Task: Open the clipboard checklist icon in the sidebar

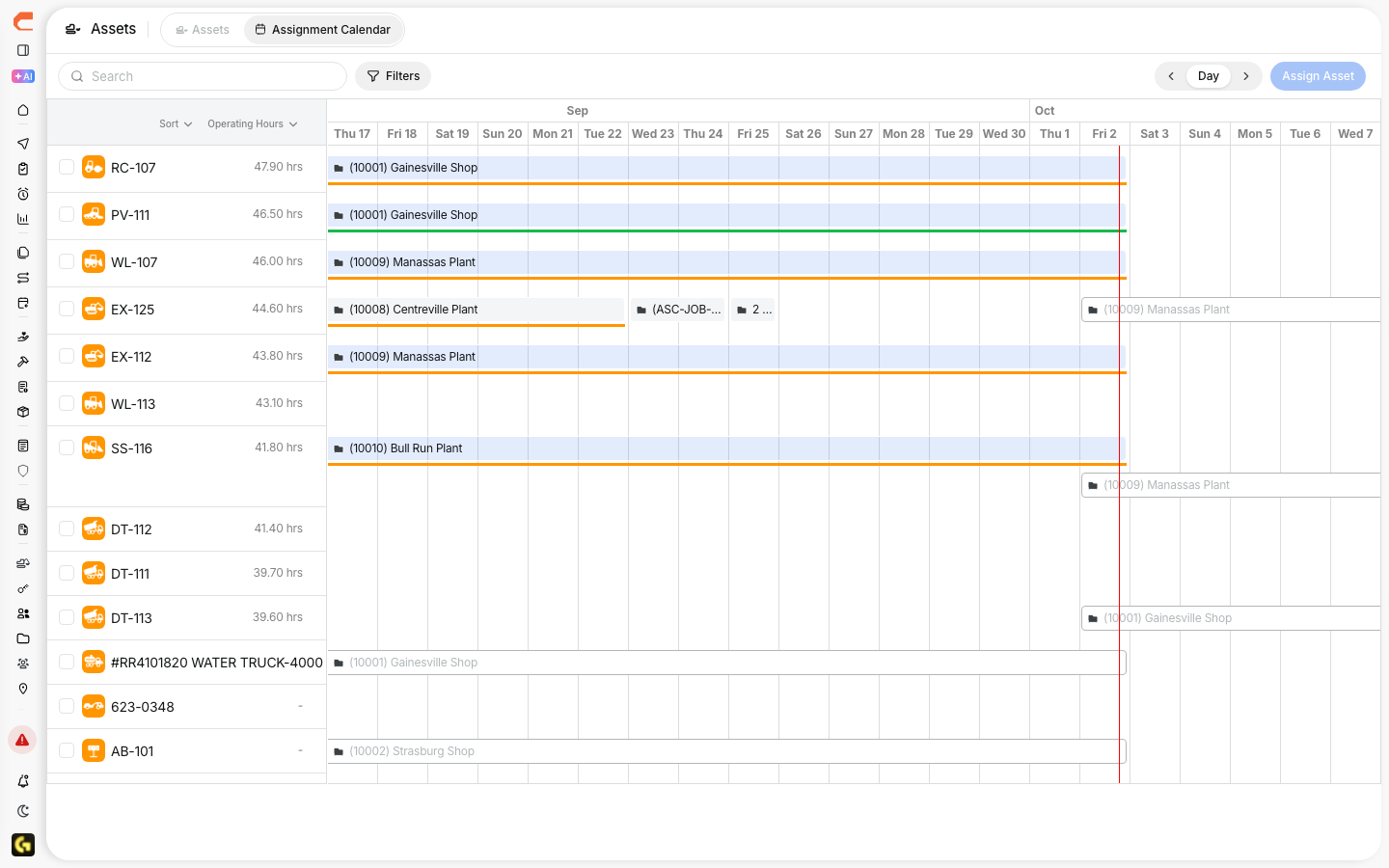Action: click(x=23, y=169)
